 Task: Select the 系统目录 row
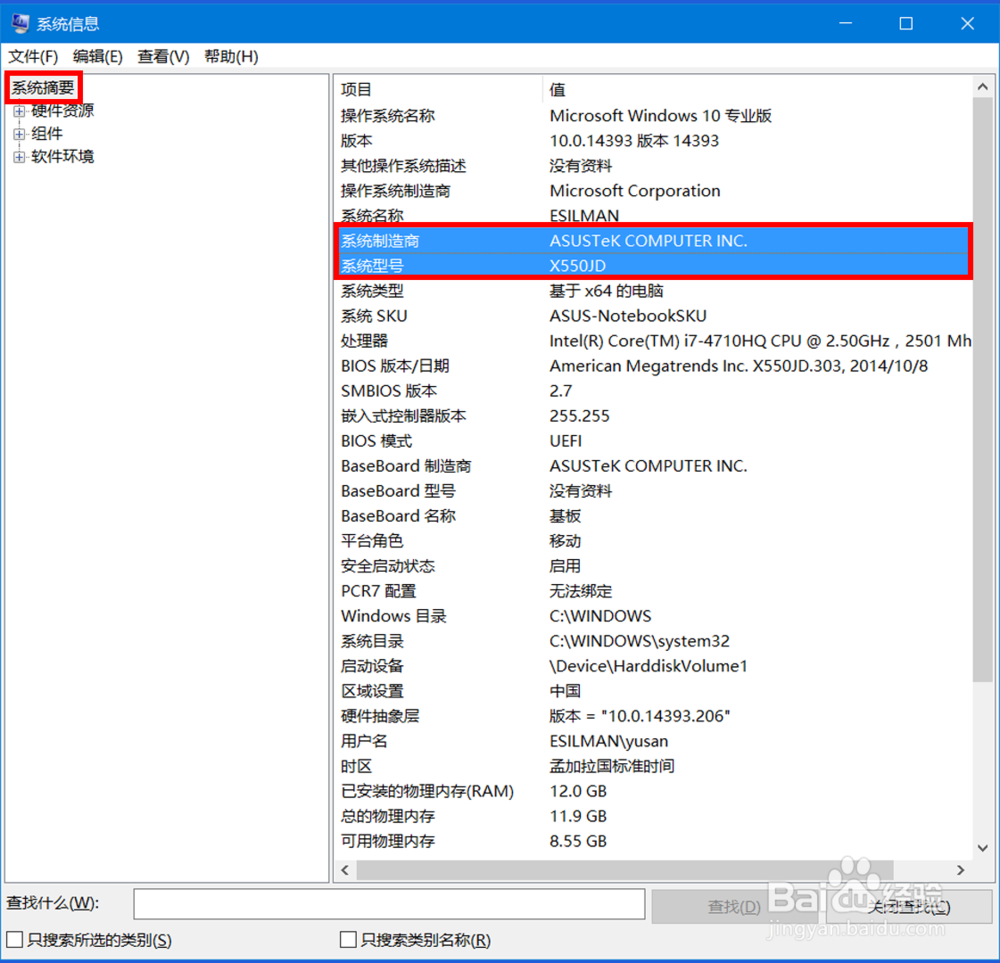click(654, 640)
